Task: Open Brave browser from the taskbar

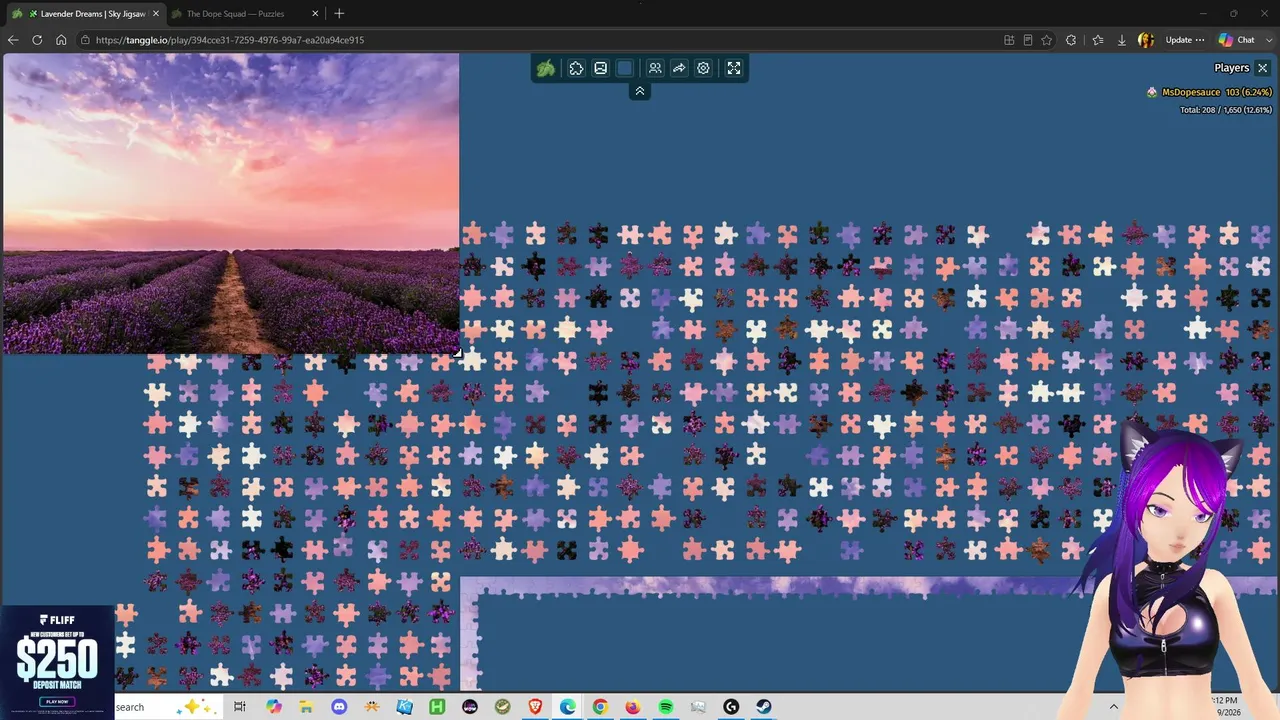Action: 535,707
